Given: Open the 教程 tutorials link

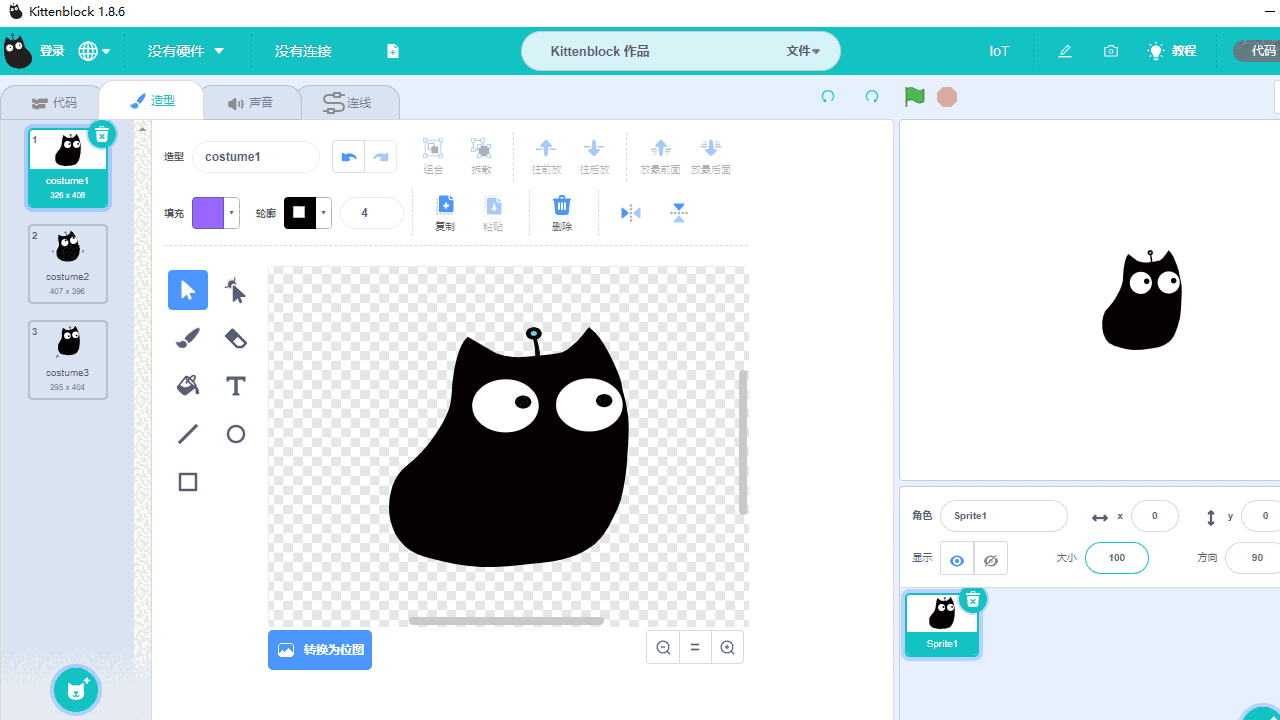Looking at the screenshot, I should pos(1172,51).
